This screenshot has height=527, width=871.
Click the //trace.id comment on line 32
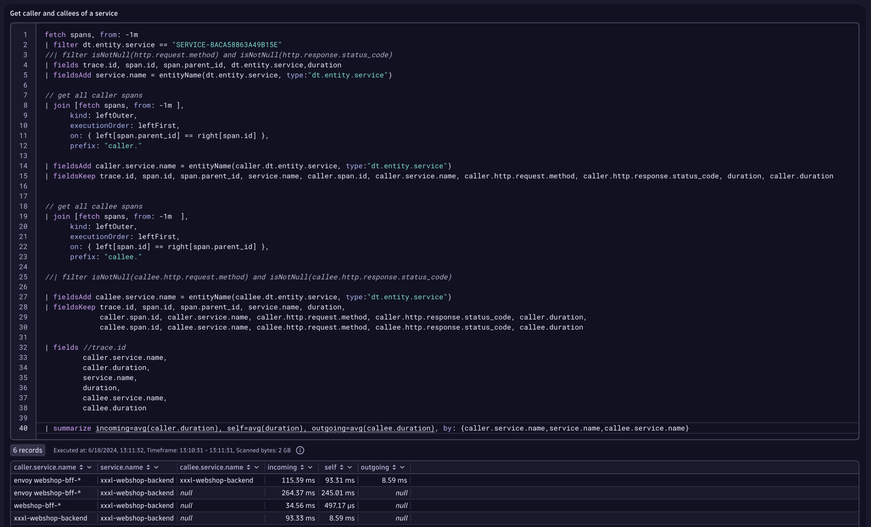click(x=104, y=348)
